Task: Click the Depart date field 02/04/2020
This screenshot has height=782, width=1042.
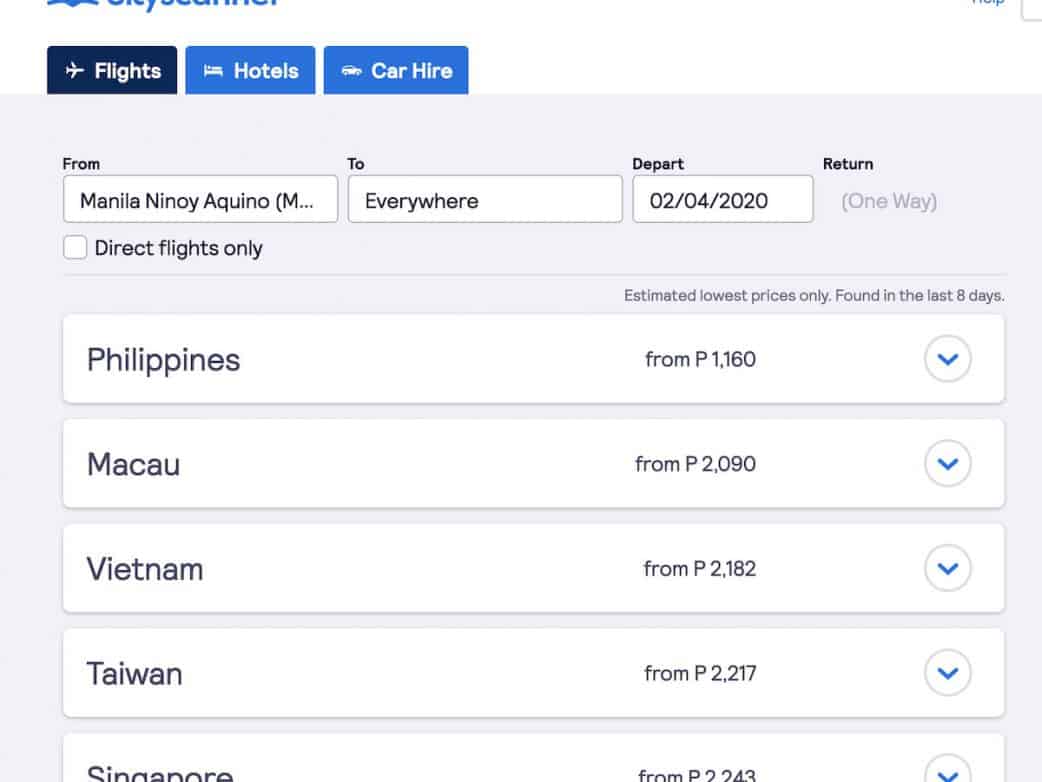Action: [x=722, y=200]
